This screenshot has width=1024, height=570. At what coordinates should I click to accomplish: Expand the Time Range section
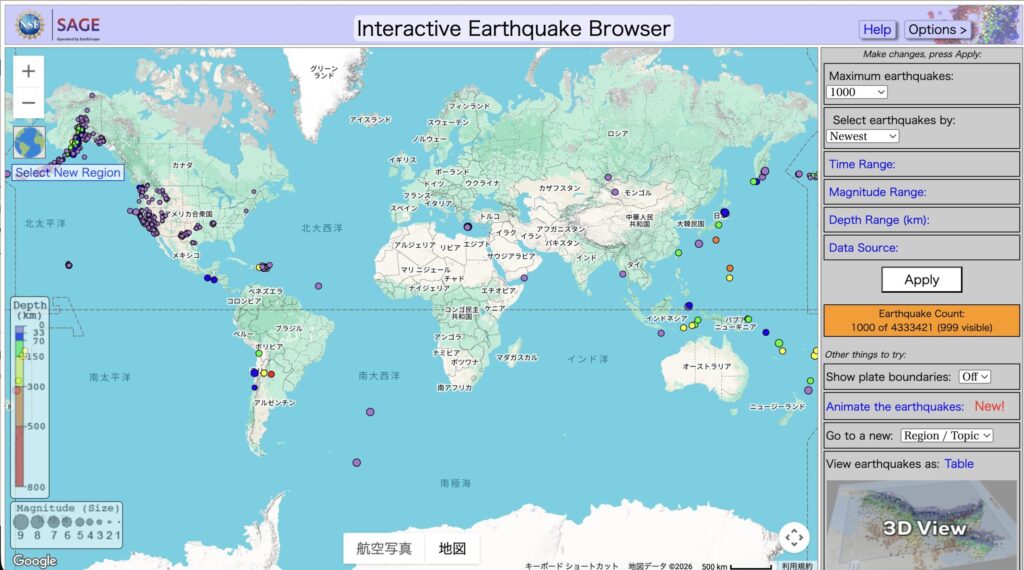862,164
